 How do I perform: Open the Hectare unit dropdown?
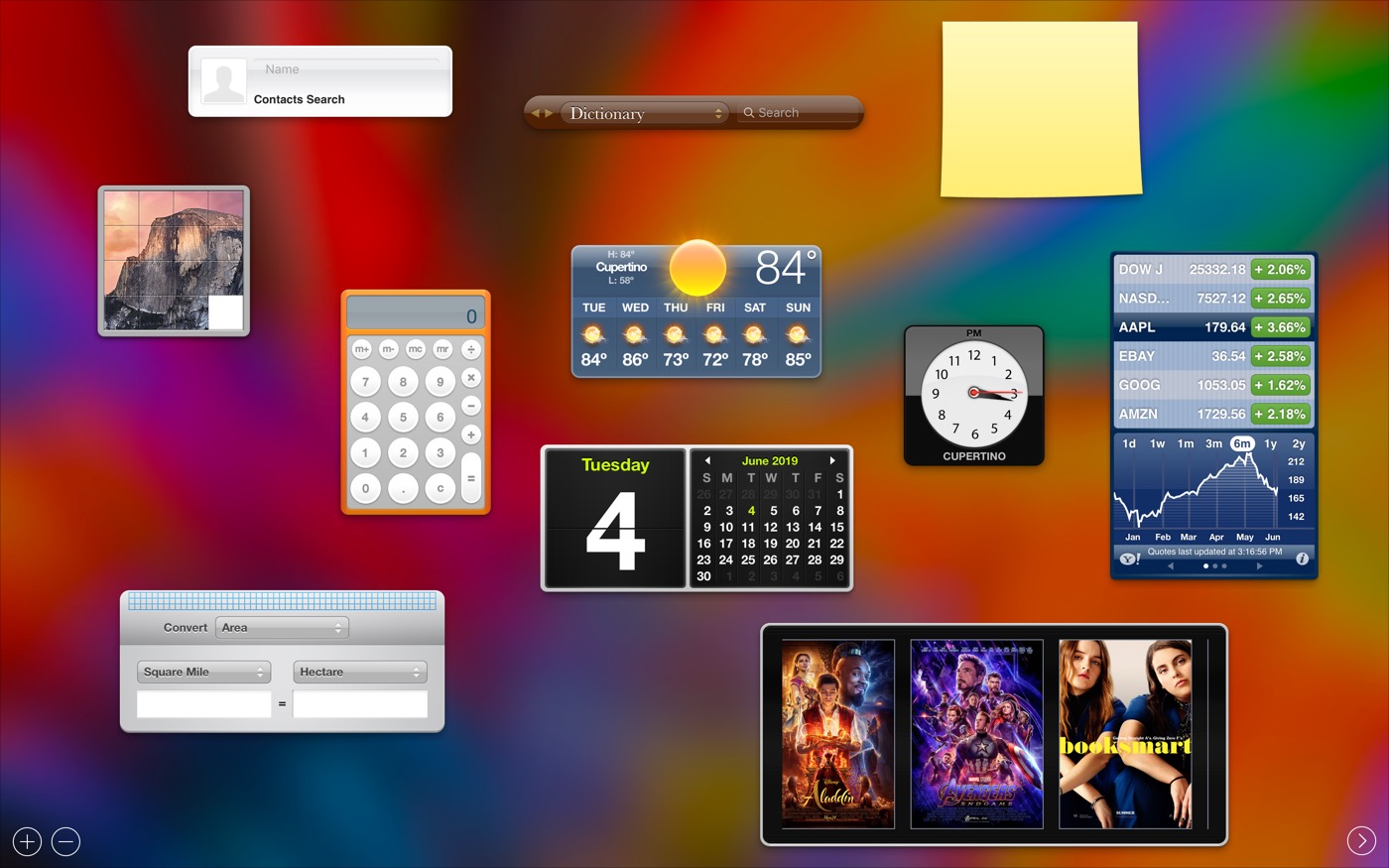coord(360,672)
